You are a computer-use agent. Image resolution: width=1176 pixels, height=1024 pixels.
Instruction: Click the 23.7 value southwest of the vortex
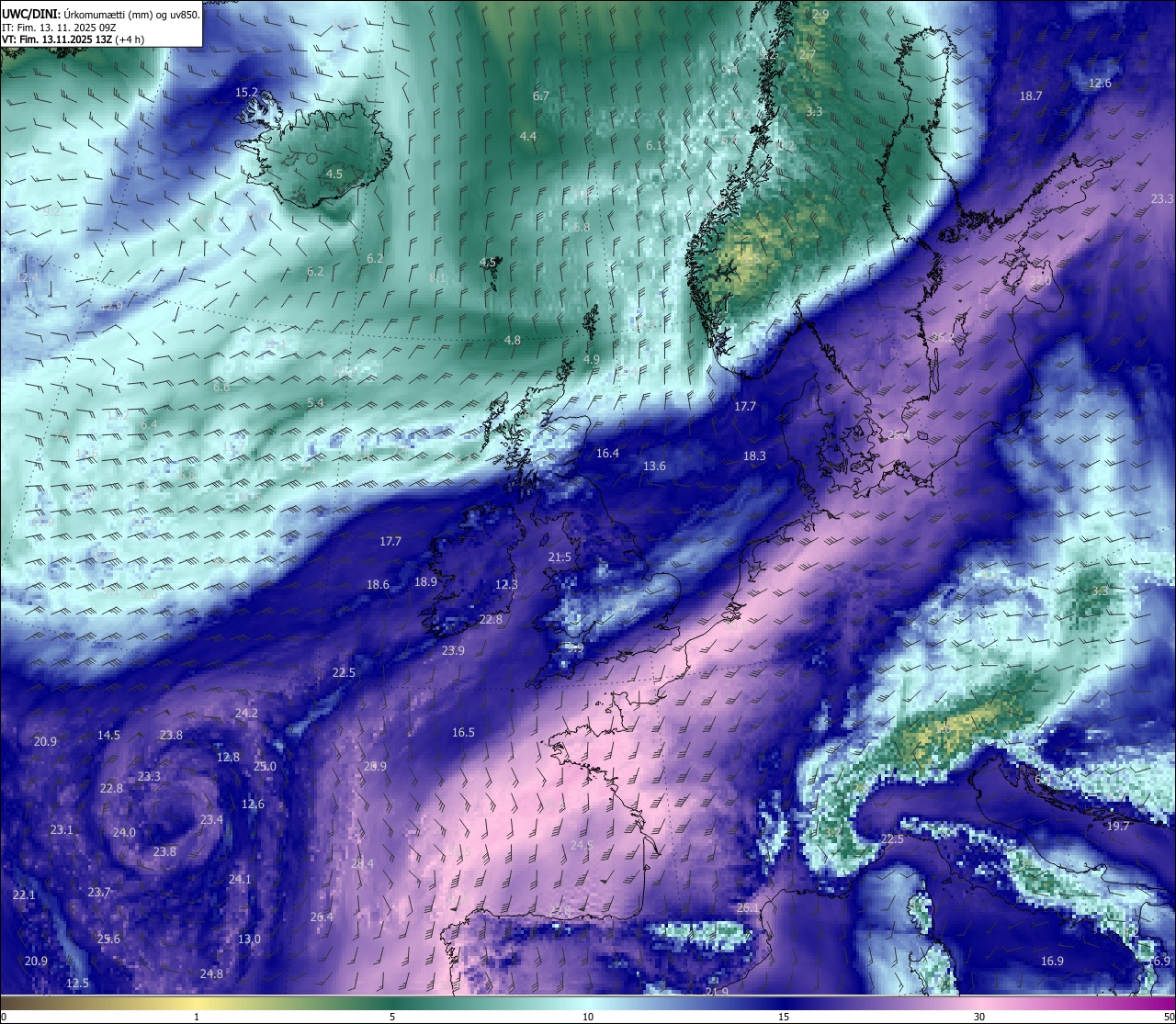[99, 893]
